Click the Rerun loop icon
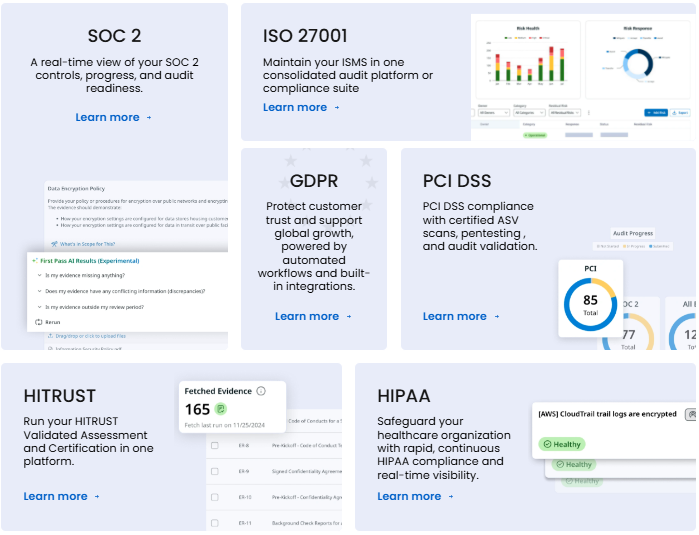This screenshot has height=535, width=699. (x=39, y=322)
